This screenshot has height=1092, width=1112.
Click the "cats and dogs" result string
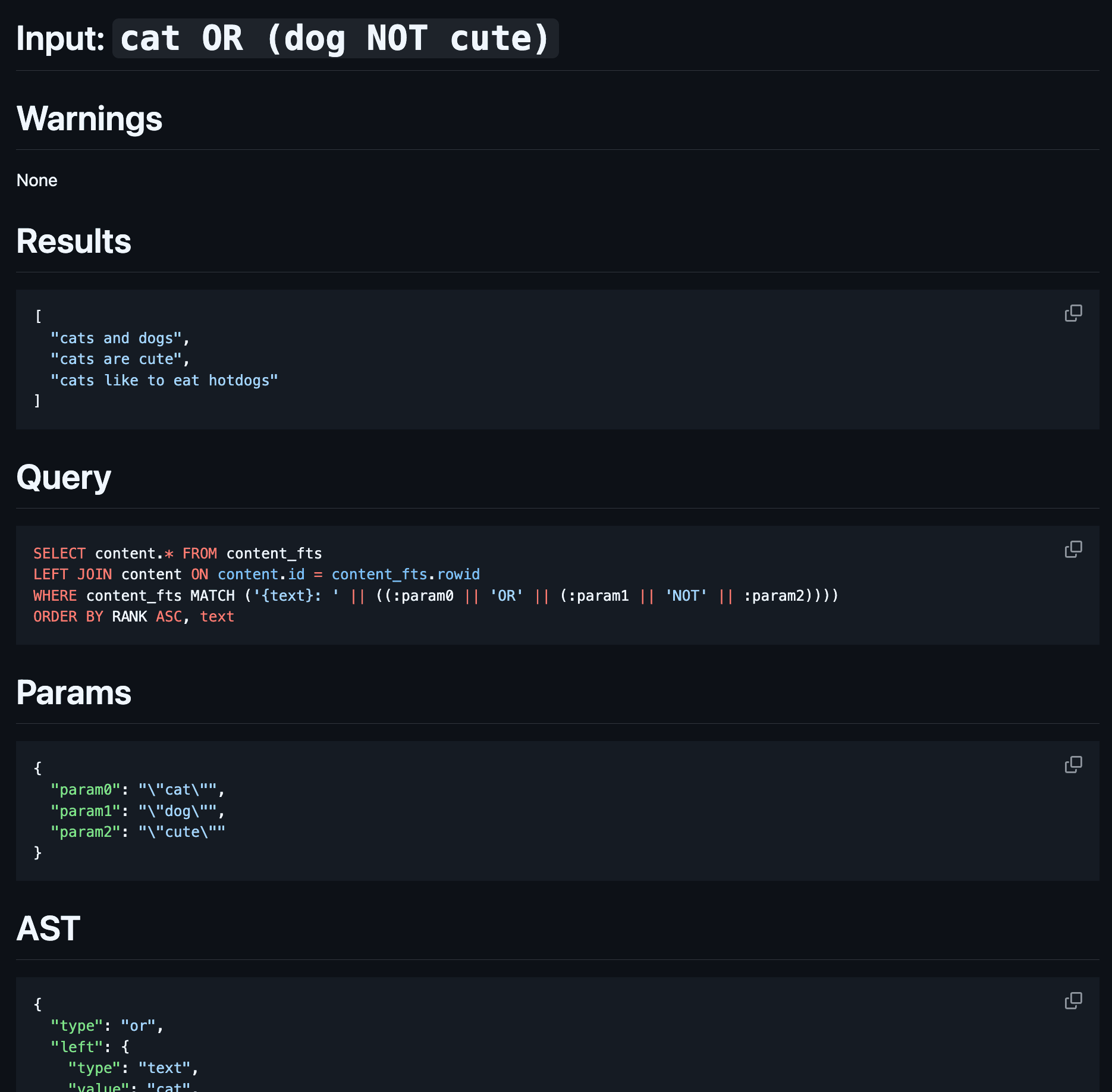116,338
